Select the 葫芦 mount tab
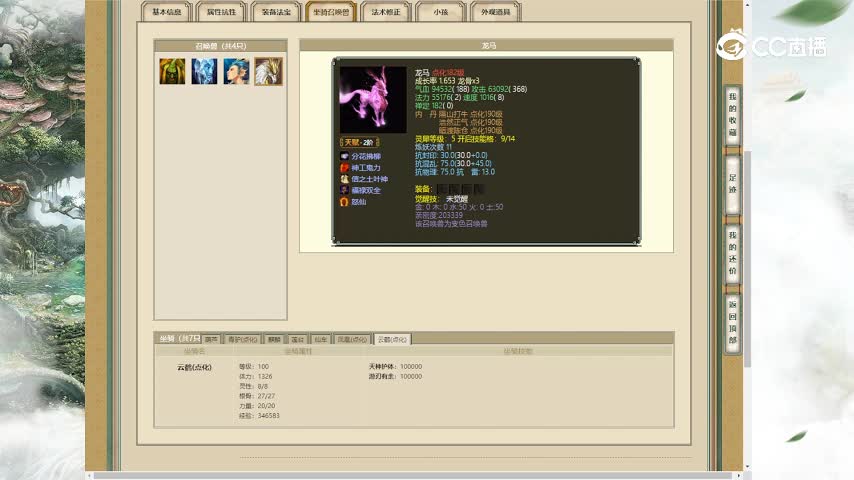The width and height of the screenshot is (854, 480). click(211, 339)
